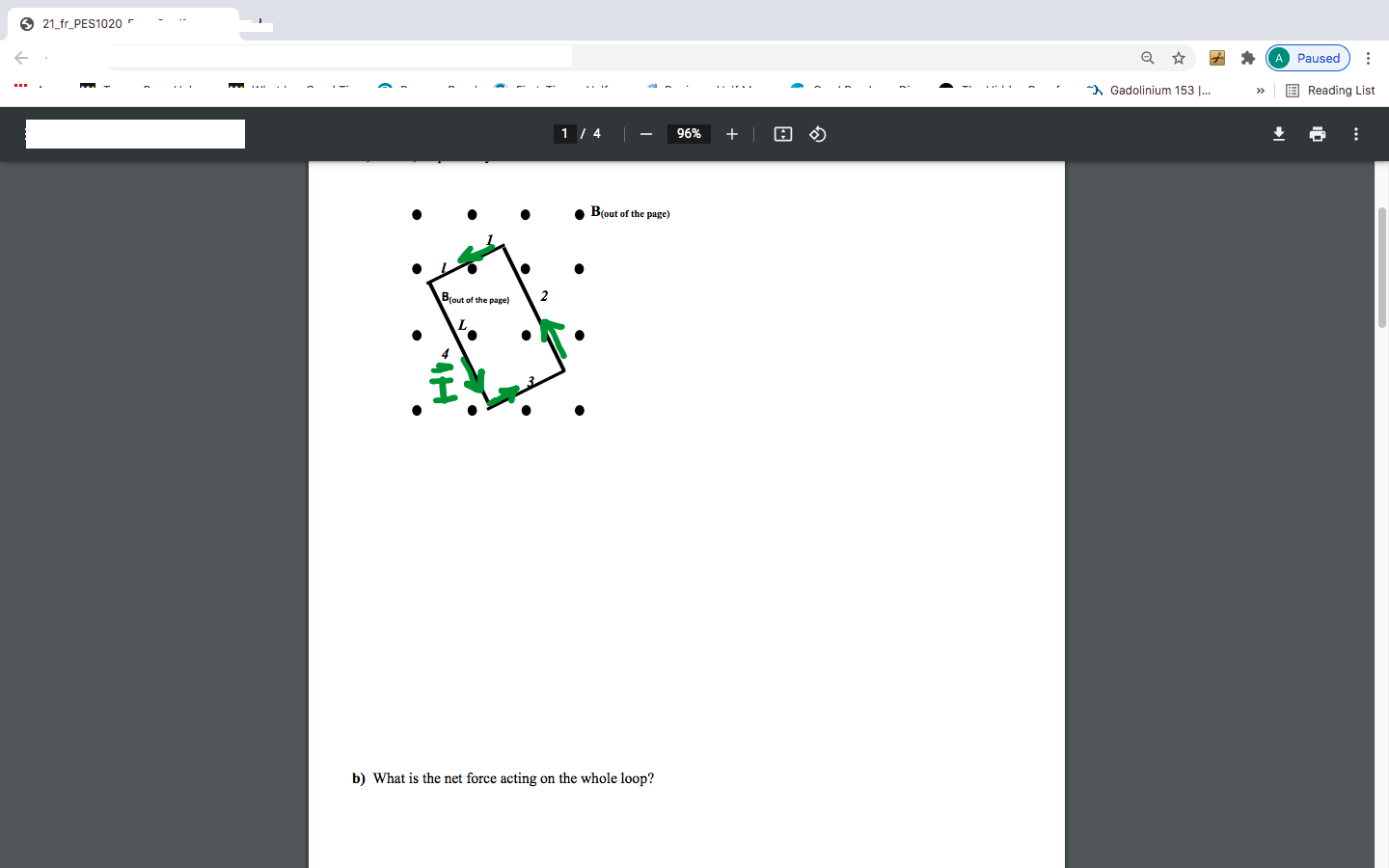Zoom in on the PDF
Viewport: 1389px width, 868px height.
pos(731,134)
